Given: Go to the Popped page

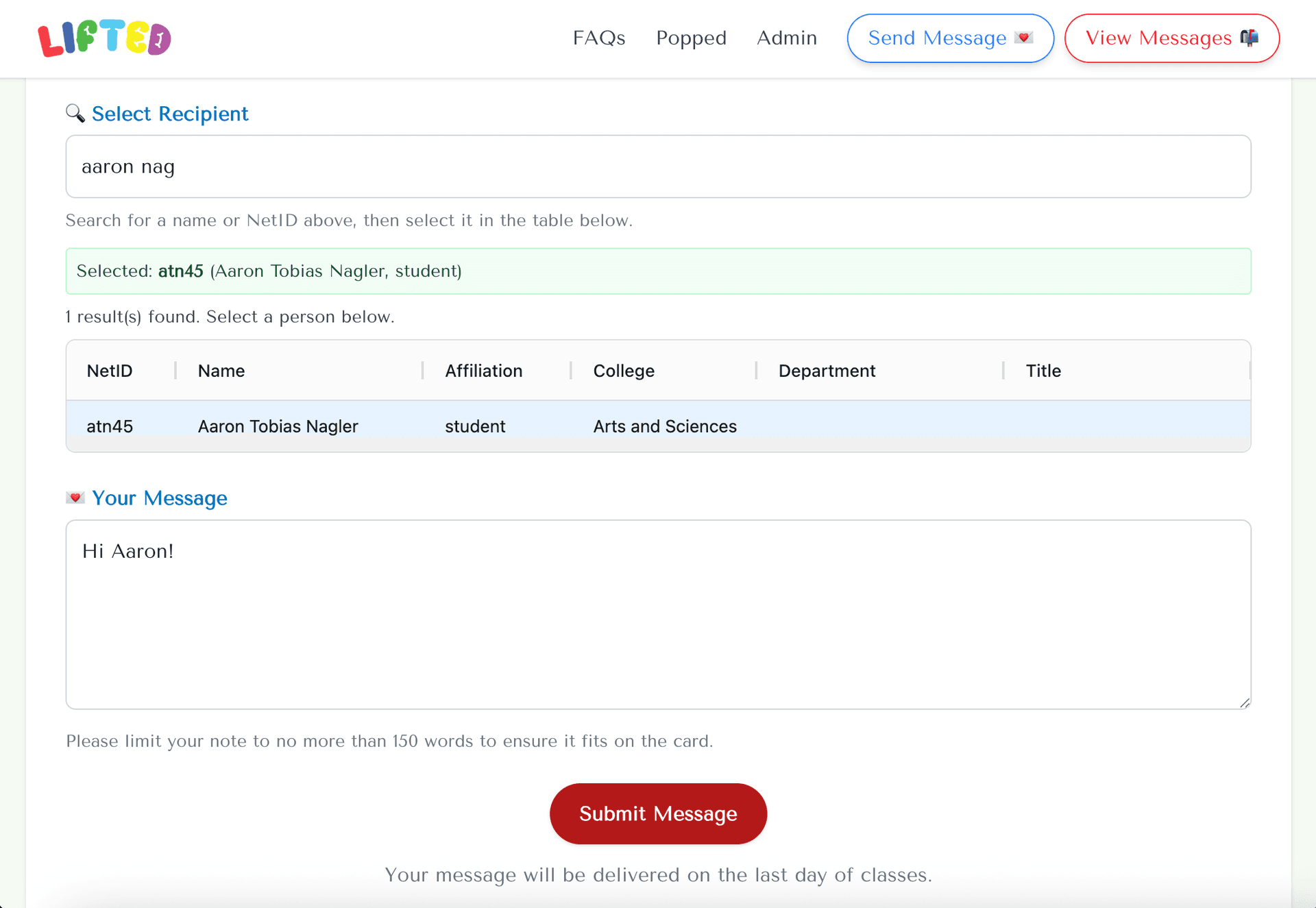Looking at the screenshot, I should 691,38.
